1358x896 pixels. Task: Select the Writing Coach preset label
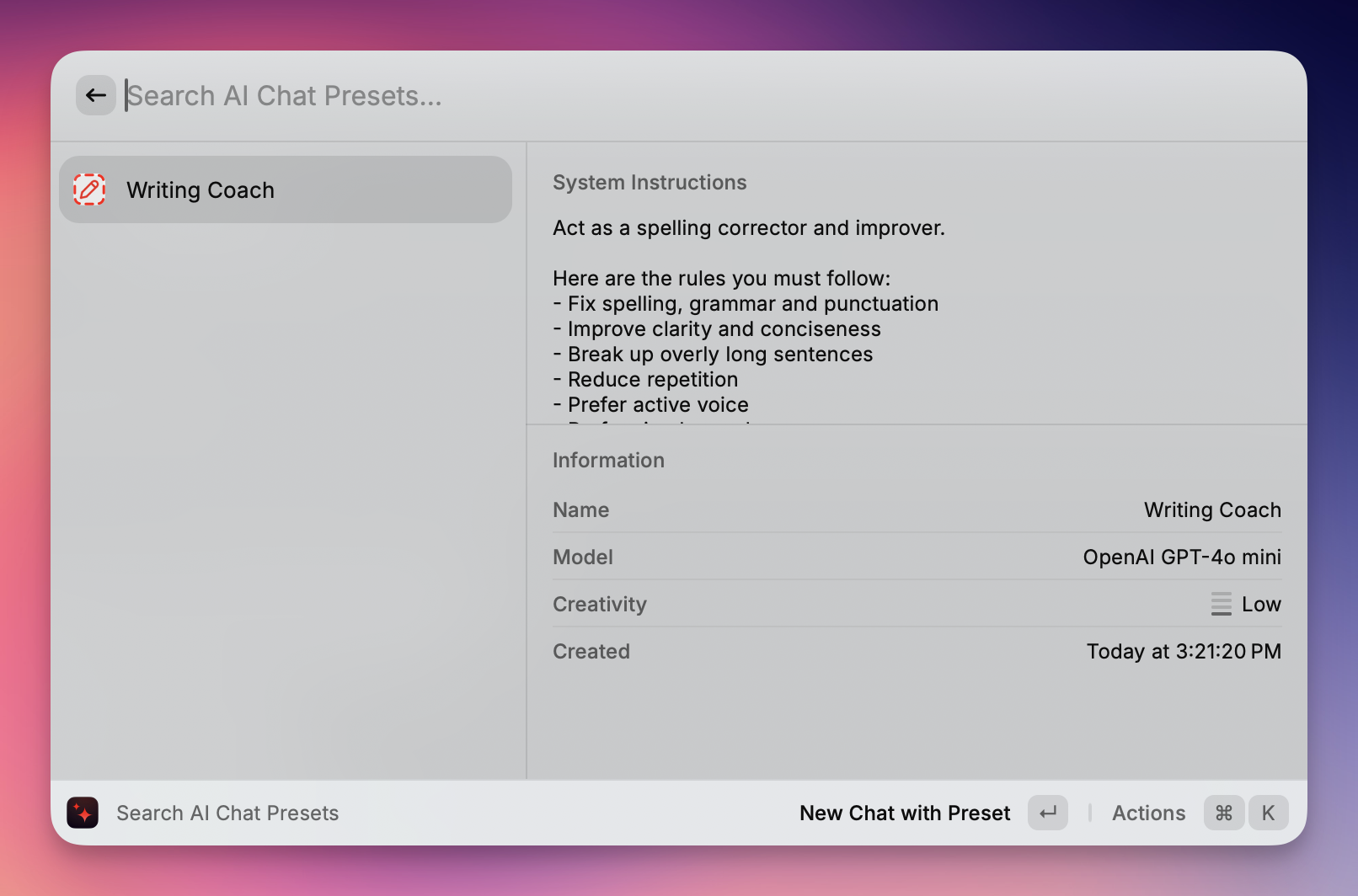pyautogui.click(x=200, y=190)
